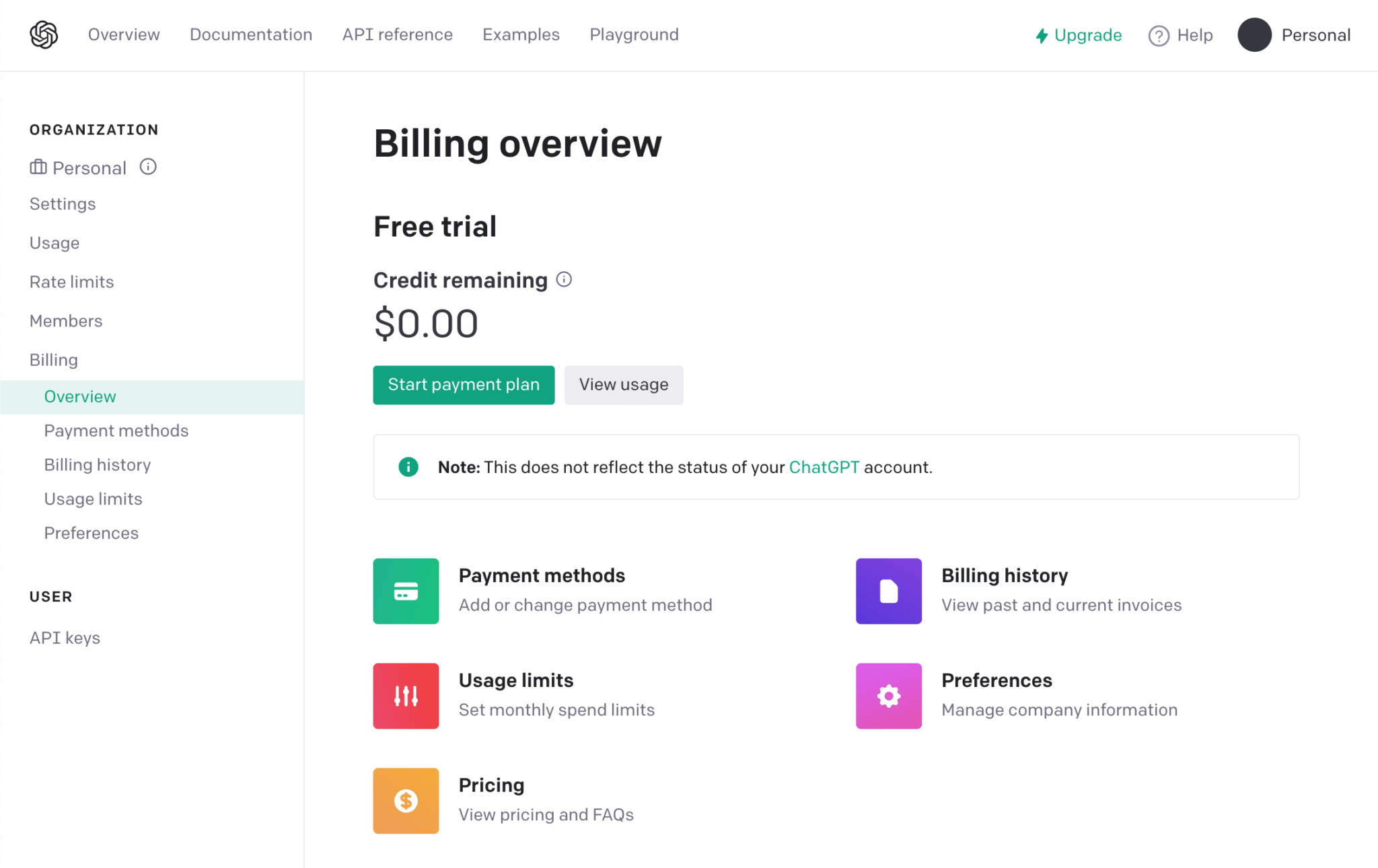Select API keys under the USER section
Viewport: 1378px width, 868px height.
(65, 637)
